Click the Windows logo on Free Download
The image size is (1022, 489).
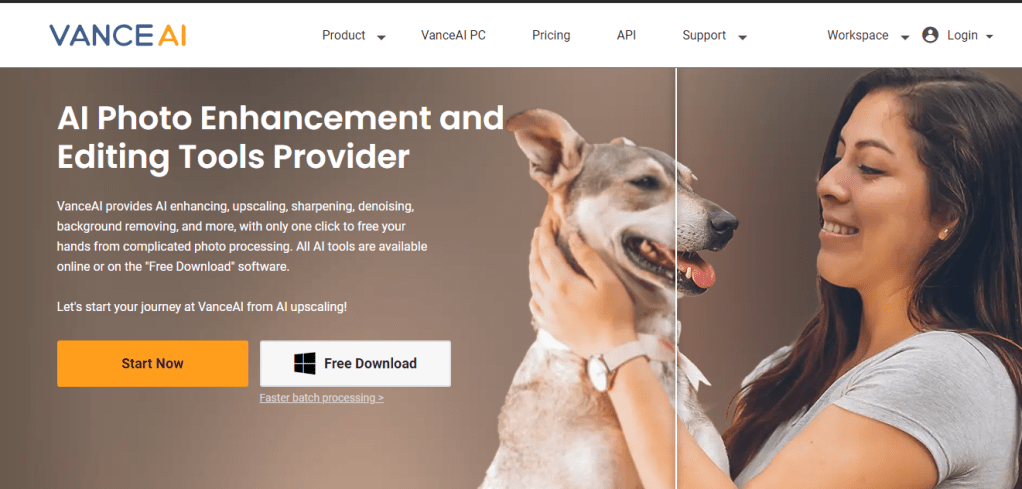304,363
